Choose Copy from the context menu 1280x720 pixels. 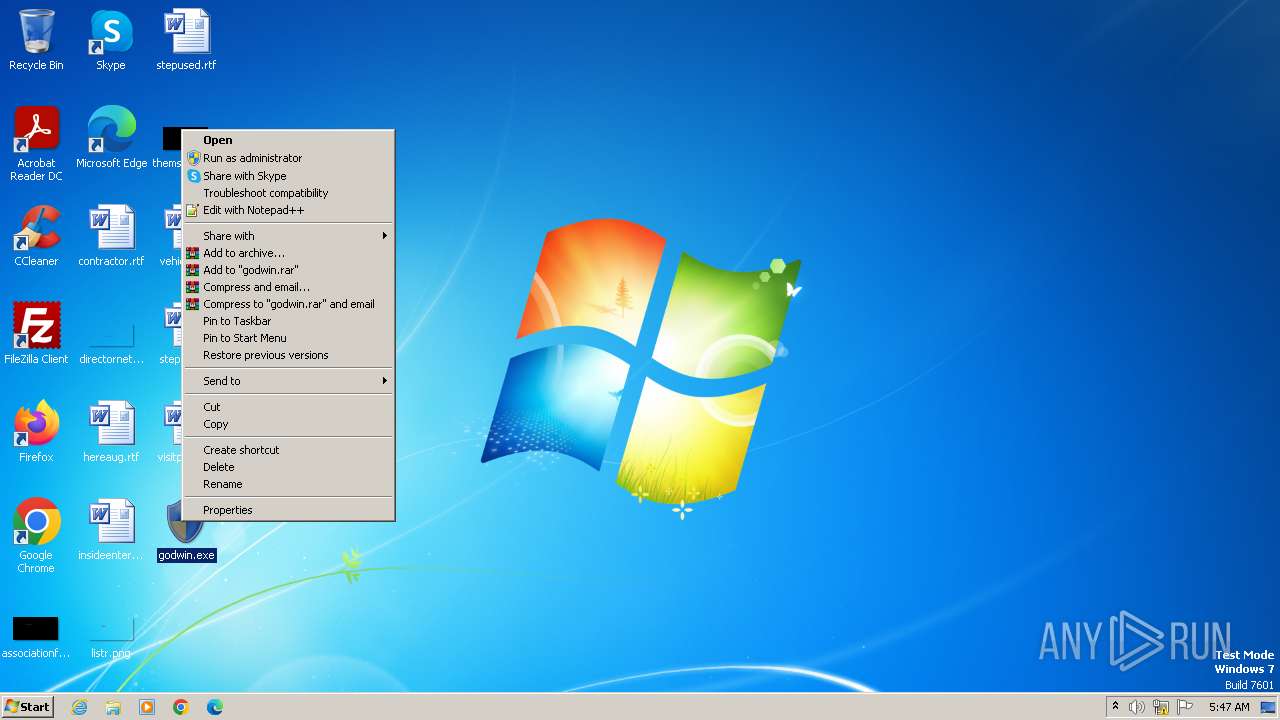click(288, 424)
